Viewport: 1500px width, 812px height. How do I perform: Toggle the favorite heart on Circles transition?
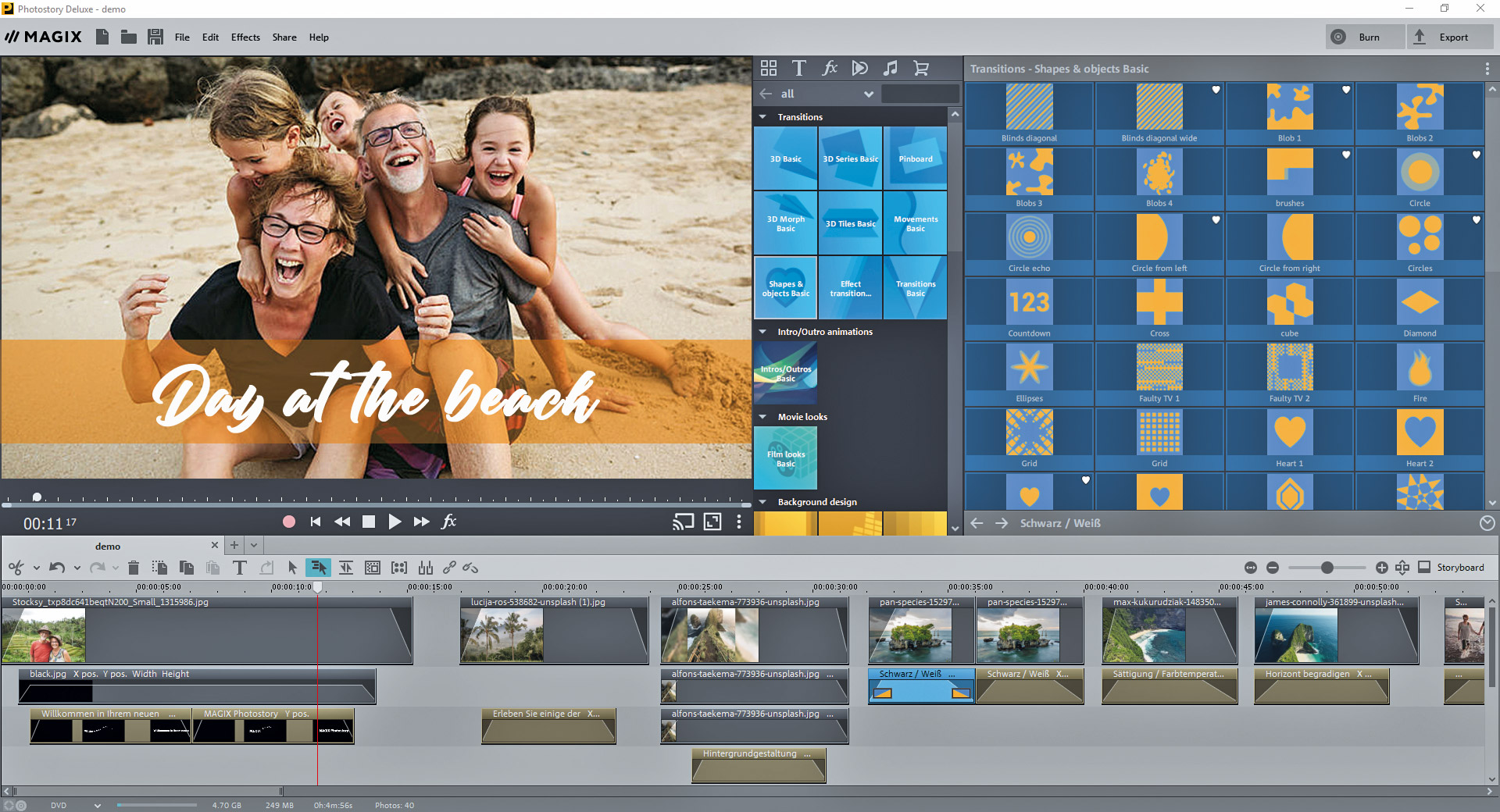[1477, 219]
